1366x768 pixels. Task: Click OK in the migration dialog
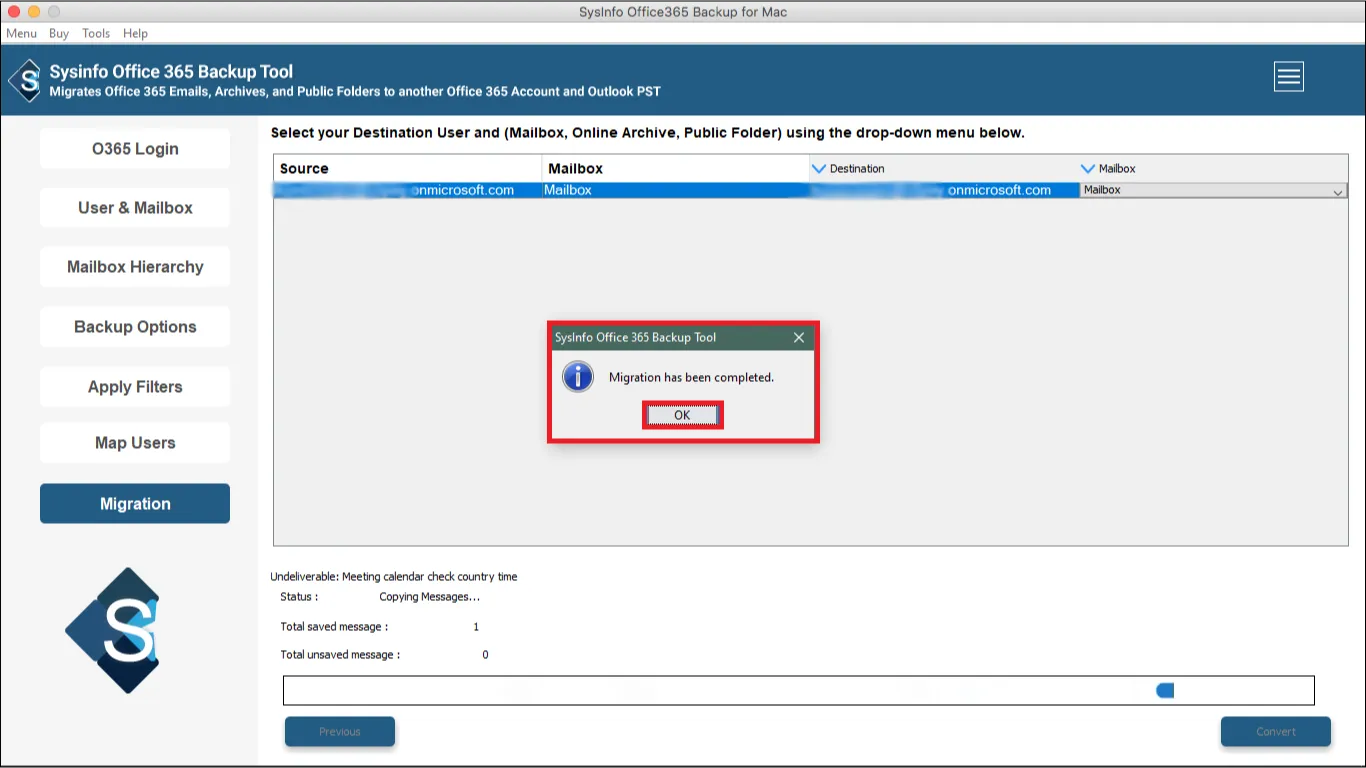[682, 415]
